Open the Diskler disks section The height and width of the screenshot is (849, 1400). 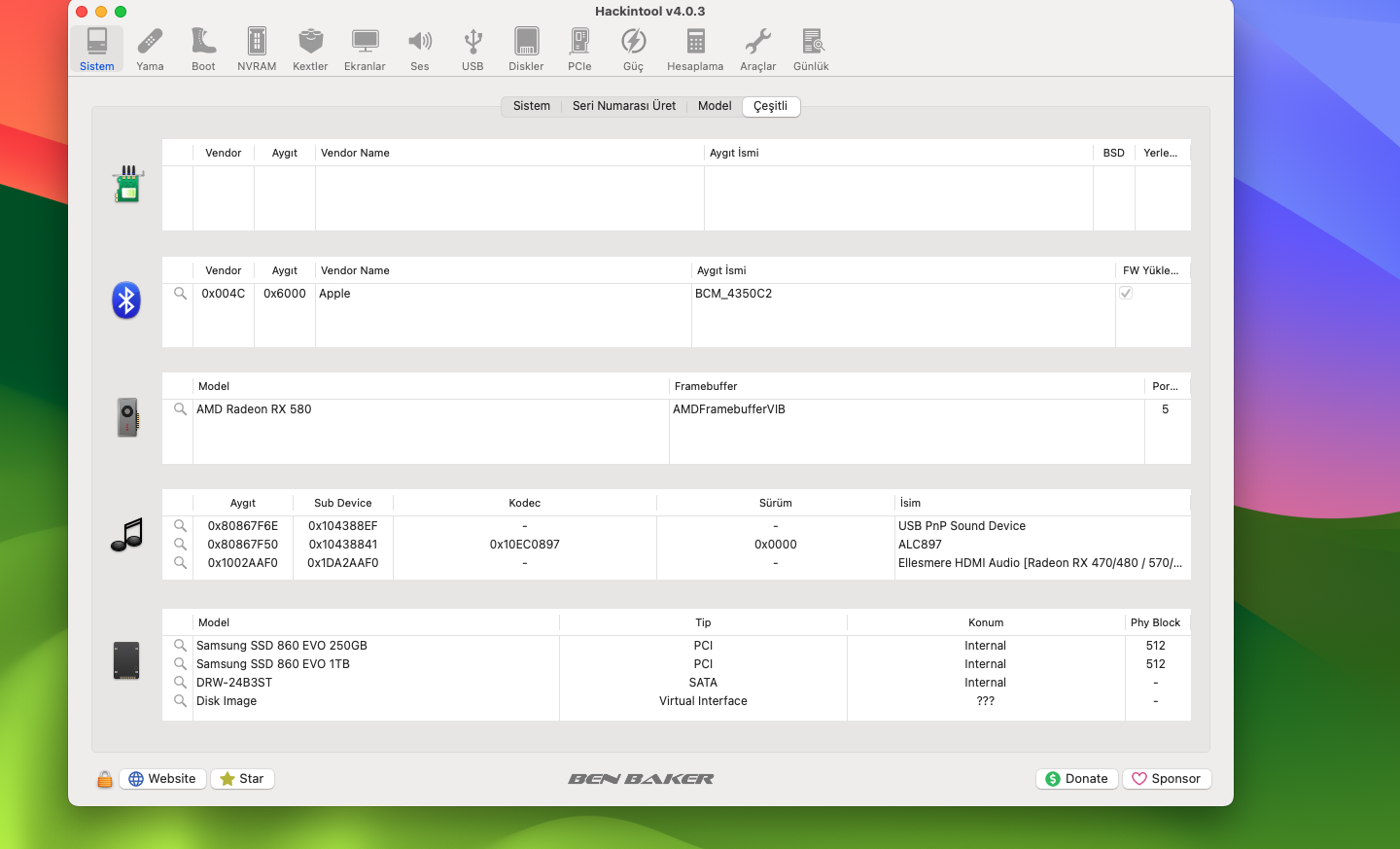click(526, 49)
